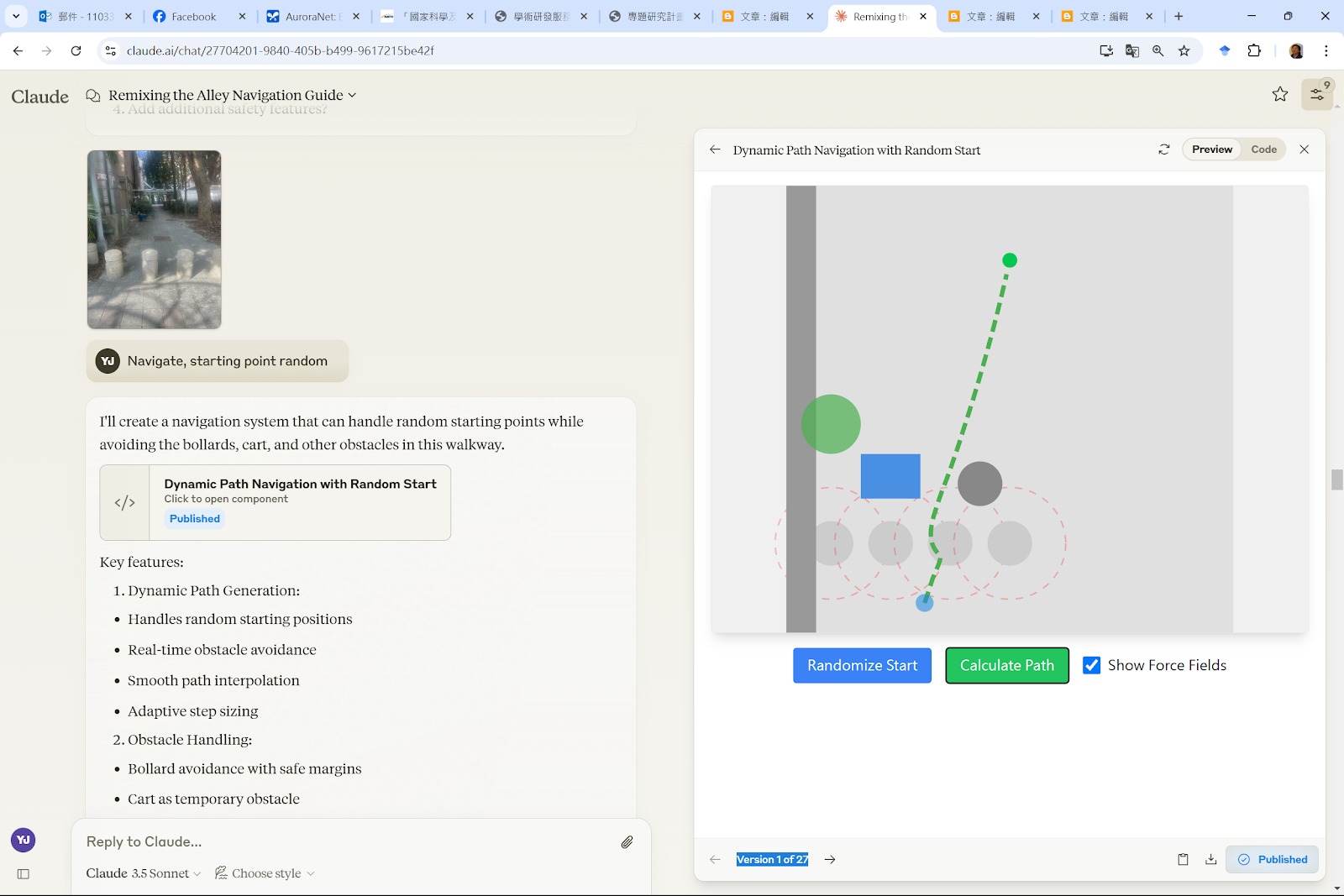The width and height of the screenshot is (1344, 896).
Task: Click bullet 'Smooth path interpolation'
Action: (213, 680)
